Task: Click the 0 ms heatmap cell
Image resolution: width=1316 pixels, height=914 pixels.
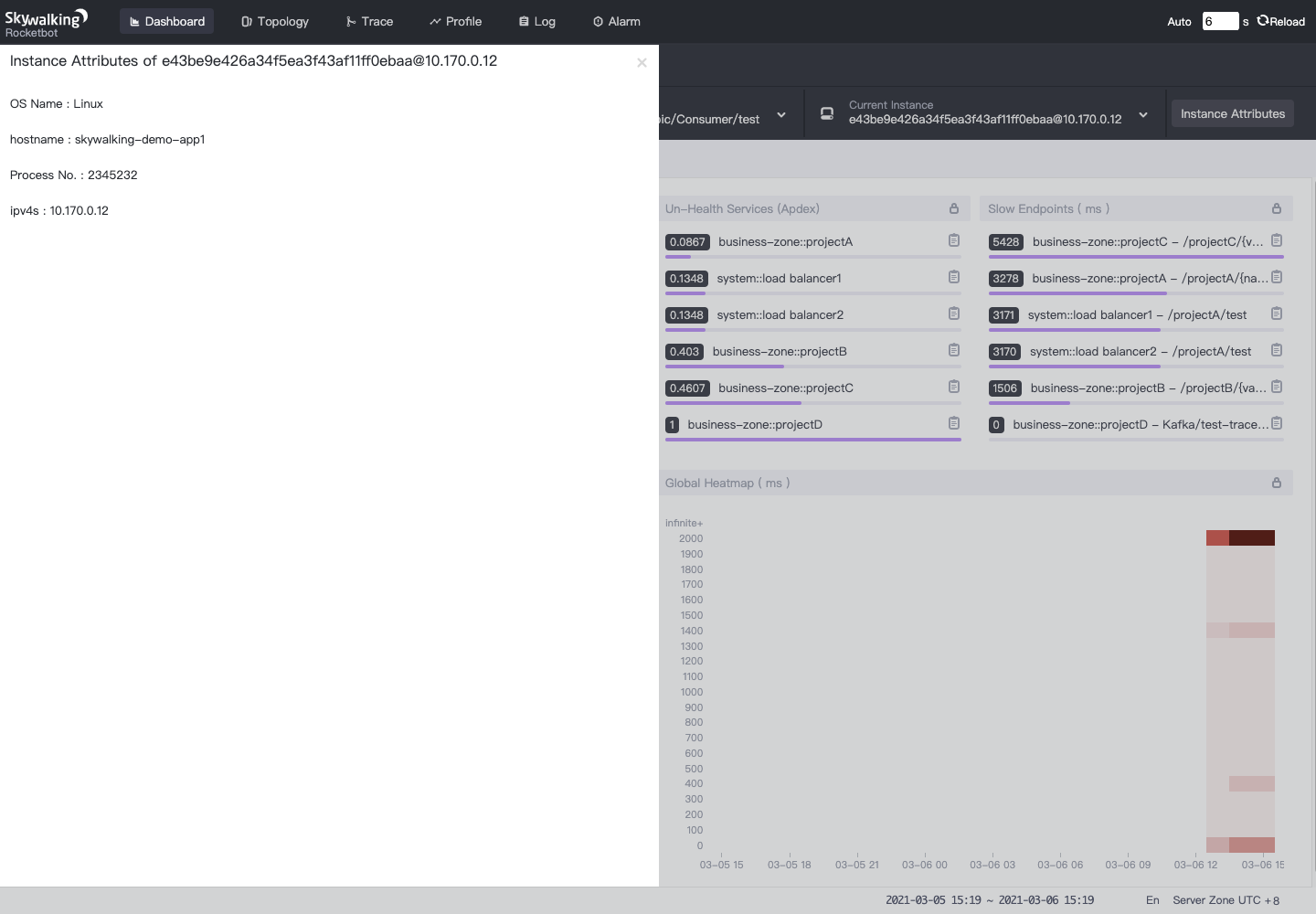Action: click(1252, 845)
